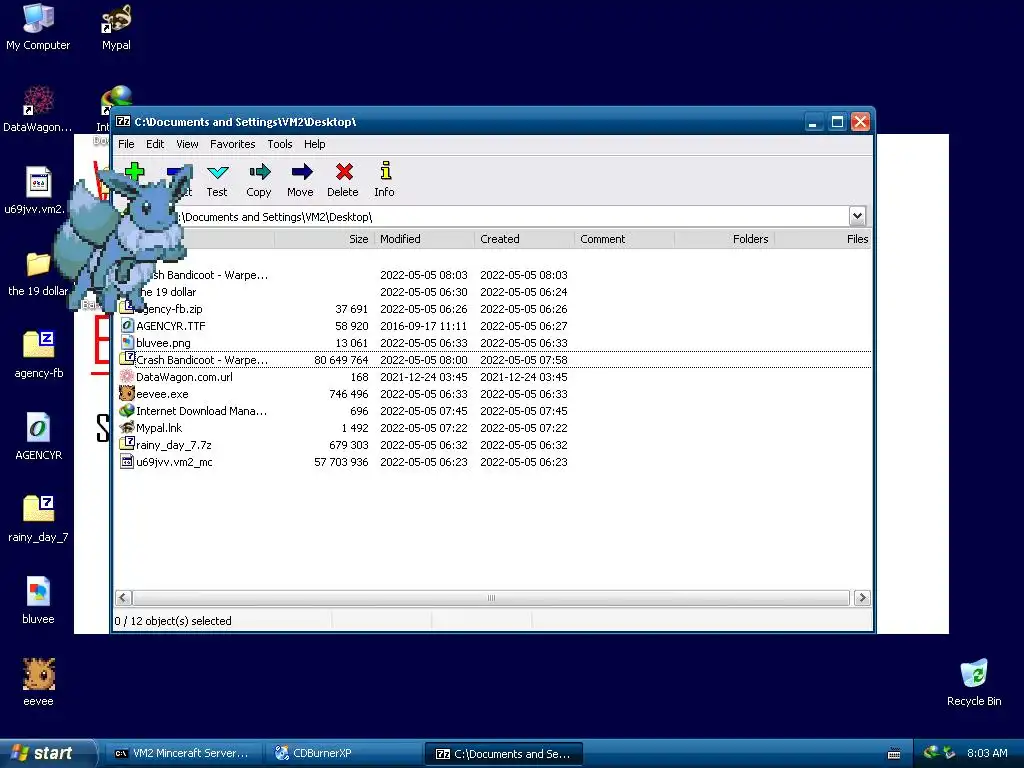This screenshot has height=768, width=1024.
Task: Click the horizontal scrollbar thumb
Action: point(491,598)
